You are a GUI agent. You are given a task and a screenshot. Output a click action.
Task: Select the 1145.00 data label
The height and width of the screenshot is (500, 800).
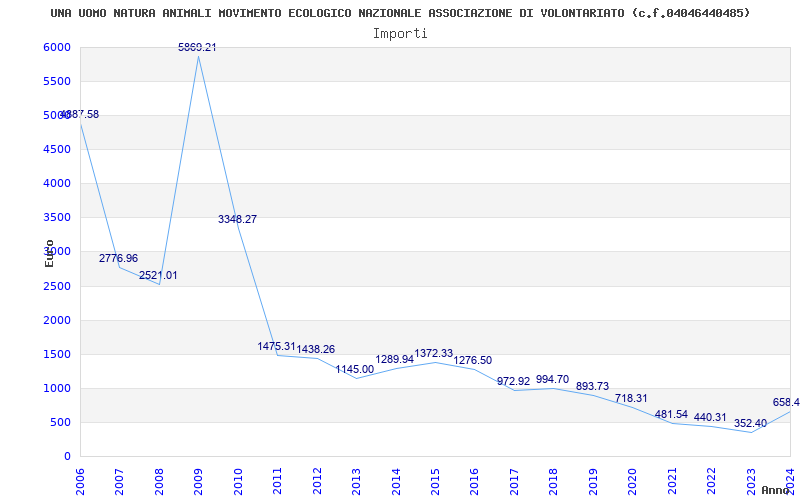pyautogui.click(x=355, y=369)
